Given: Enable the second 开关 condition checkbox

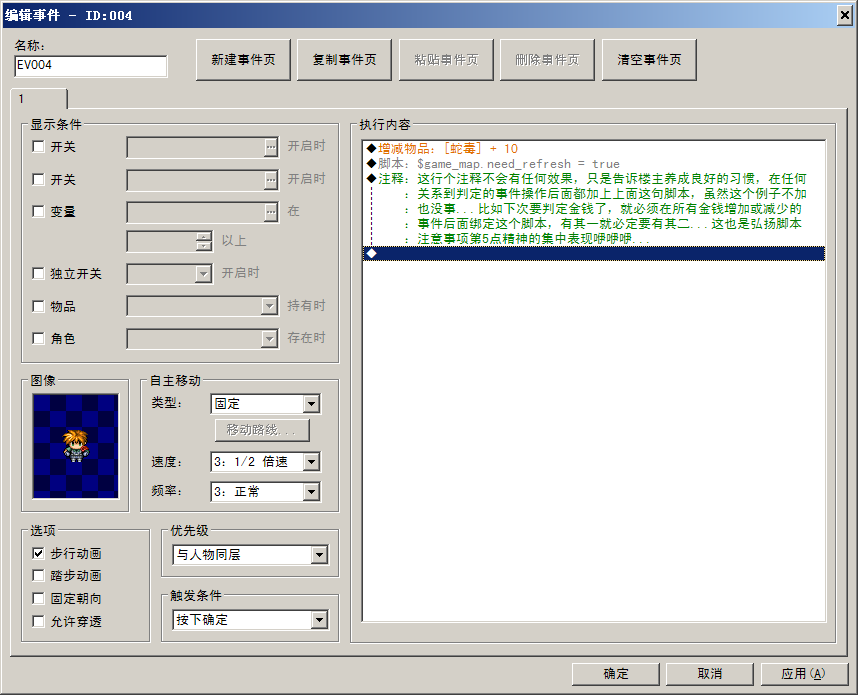Looking at the screenshot, I should point(38,179).
